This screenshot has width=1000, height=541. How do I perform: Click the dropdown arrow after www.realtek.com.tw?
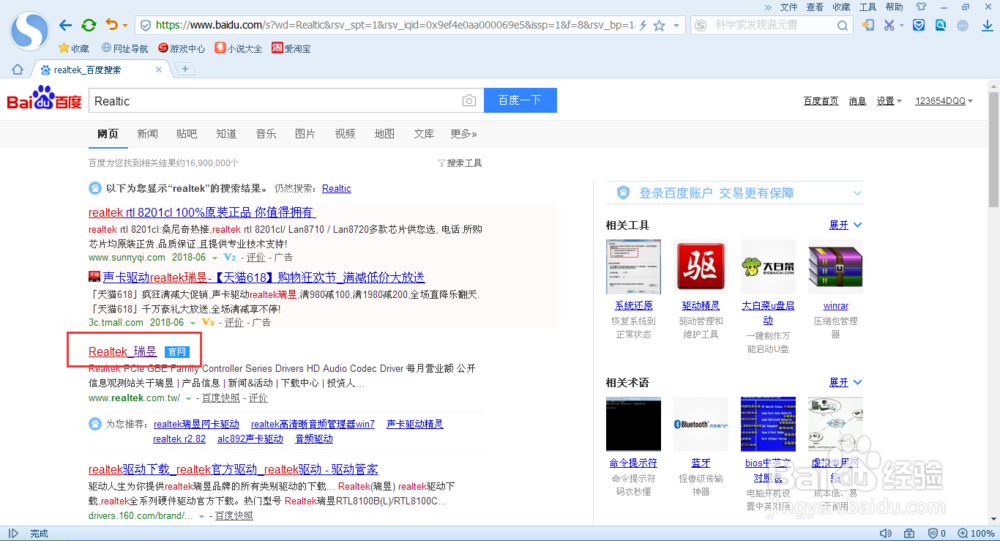pyautogui.click(x=189, y=399)
